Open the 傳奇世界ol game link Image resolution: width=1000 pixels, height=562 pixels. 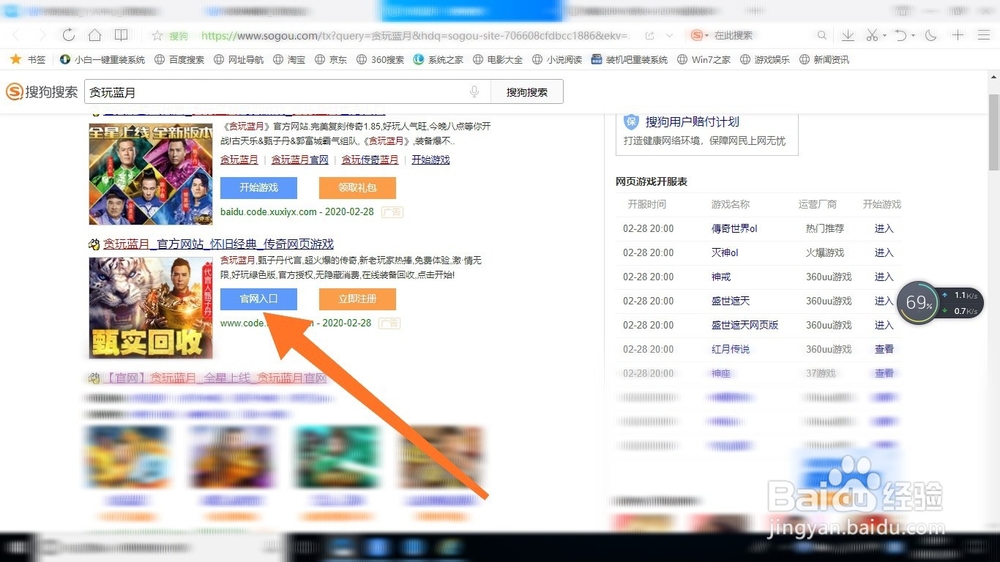click(734, 228)
